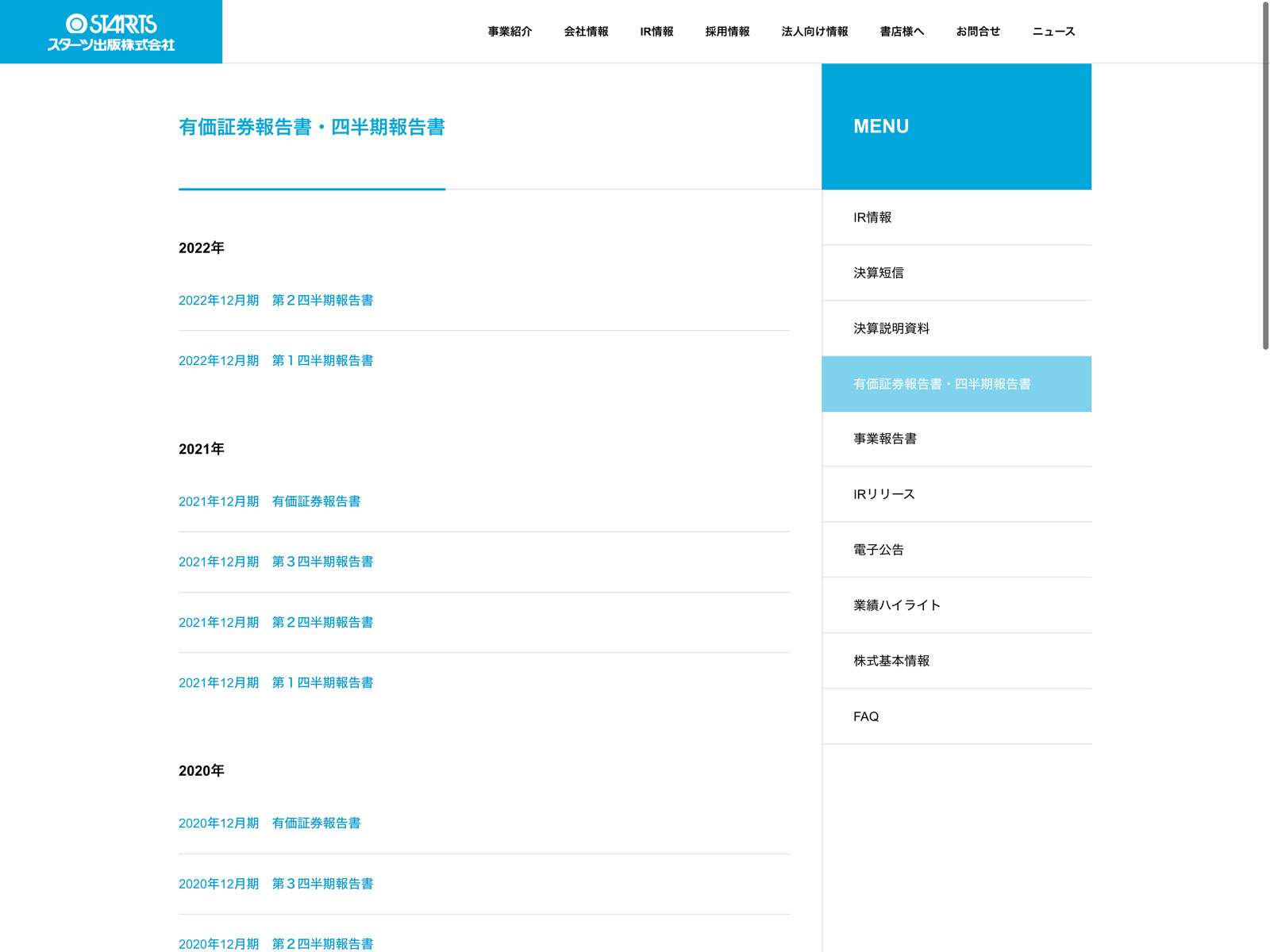Screen dimensions: 1270x952
Task: Select 決算短信 in the side menu
Action: click(x=878, y=273)
